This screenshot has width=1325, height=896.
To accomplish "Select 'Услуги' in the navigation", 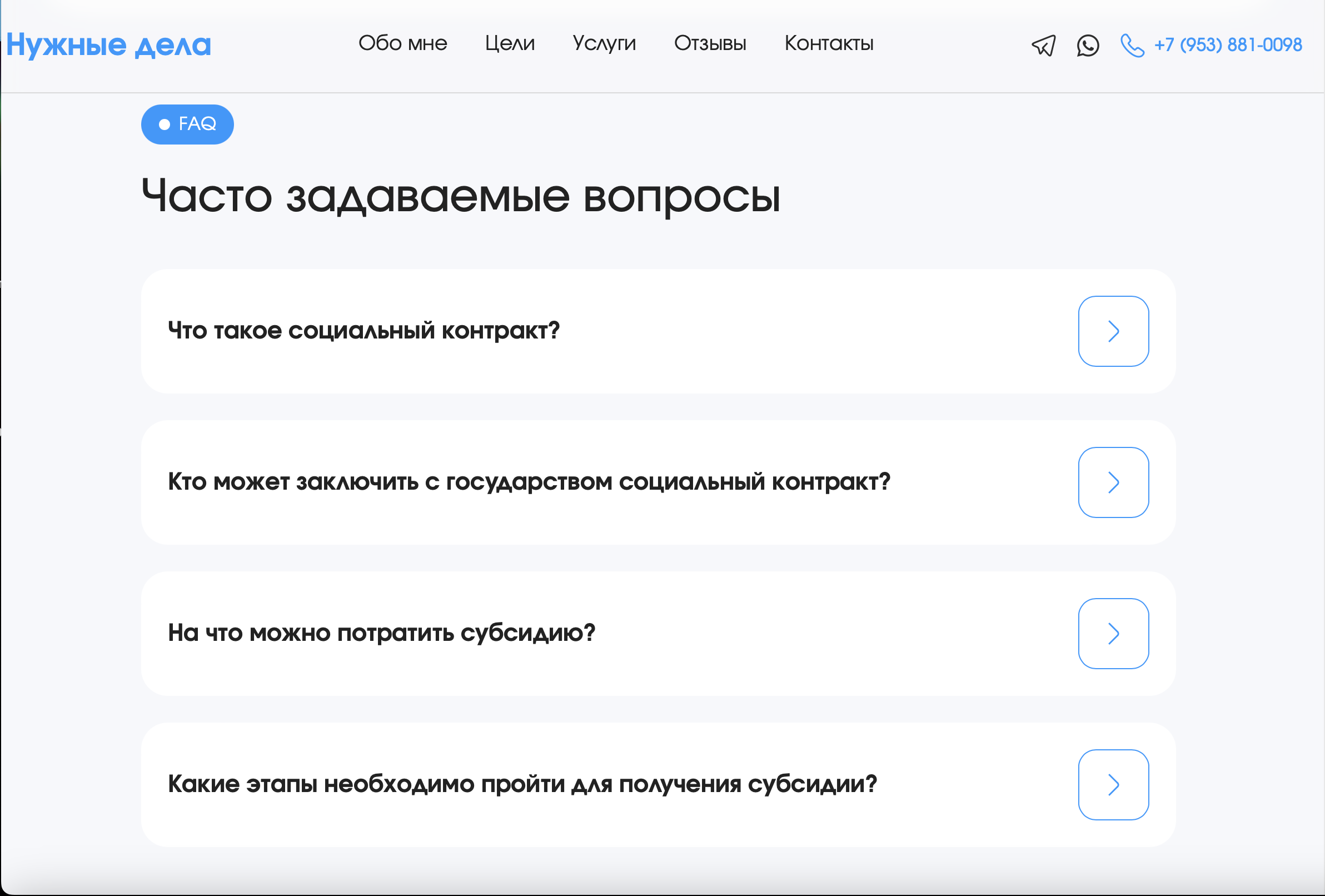I will click(x=604, y=43).
